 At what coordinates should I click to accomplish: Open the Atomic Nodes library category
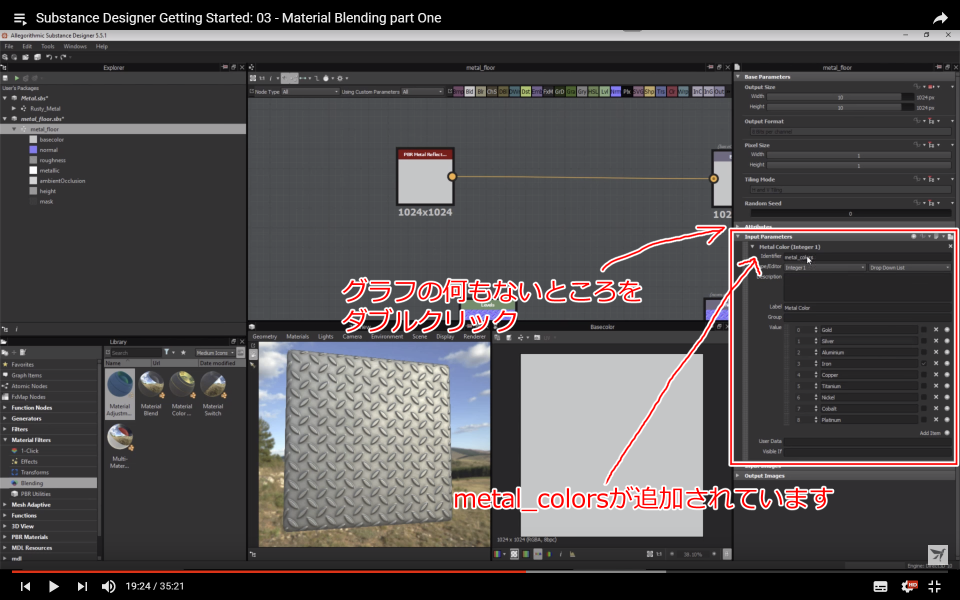29,386
